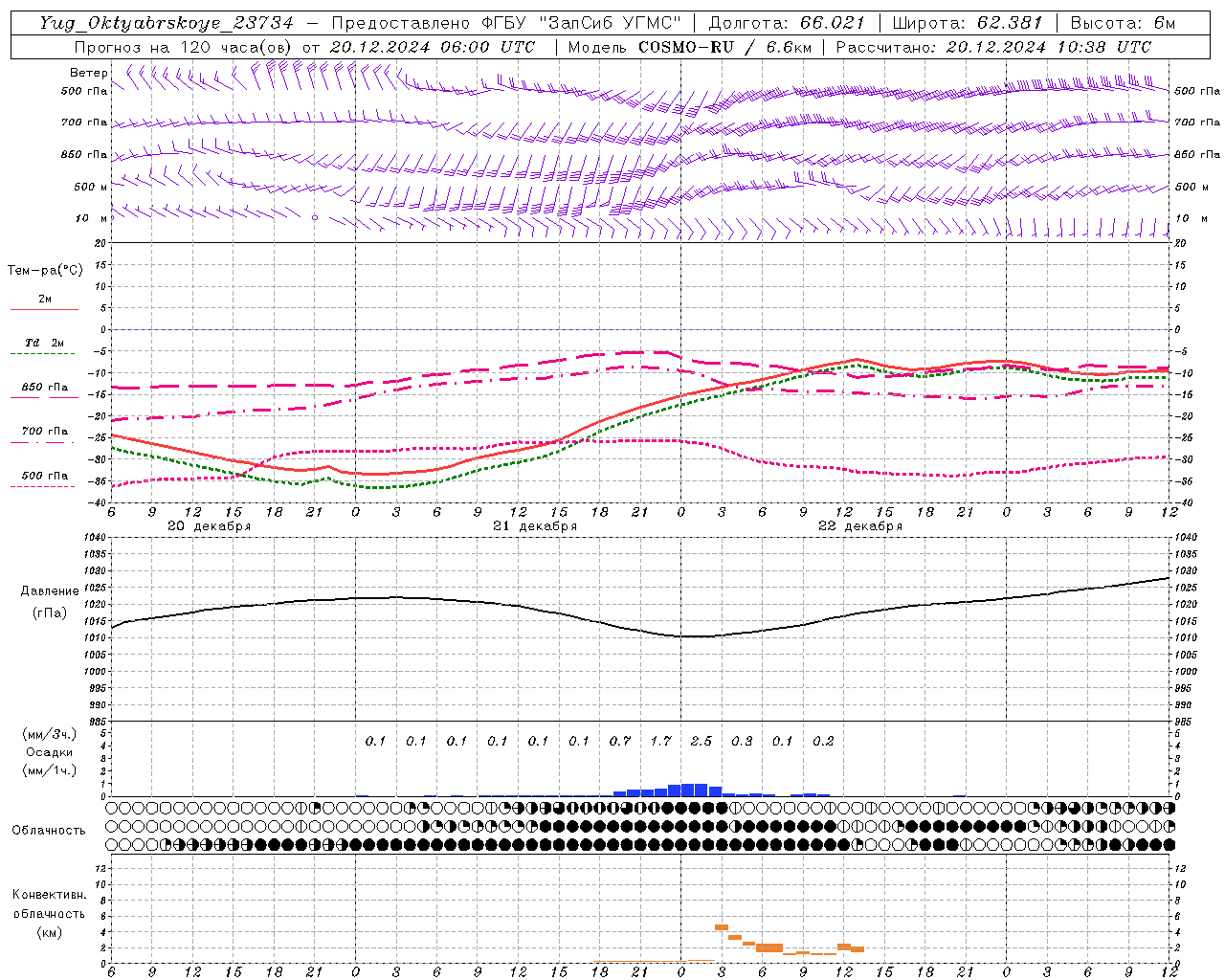Viewport: 1225px width, 980px height.
Task: Click the 850 гПа temperature legend entry
Action: pyautogui.click(x=45, y=388)
